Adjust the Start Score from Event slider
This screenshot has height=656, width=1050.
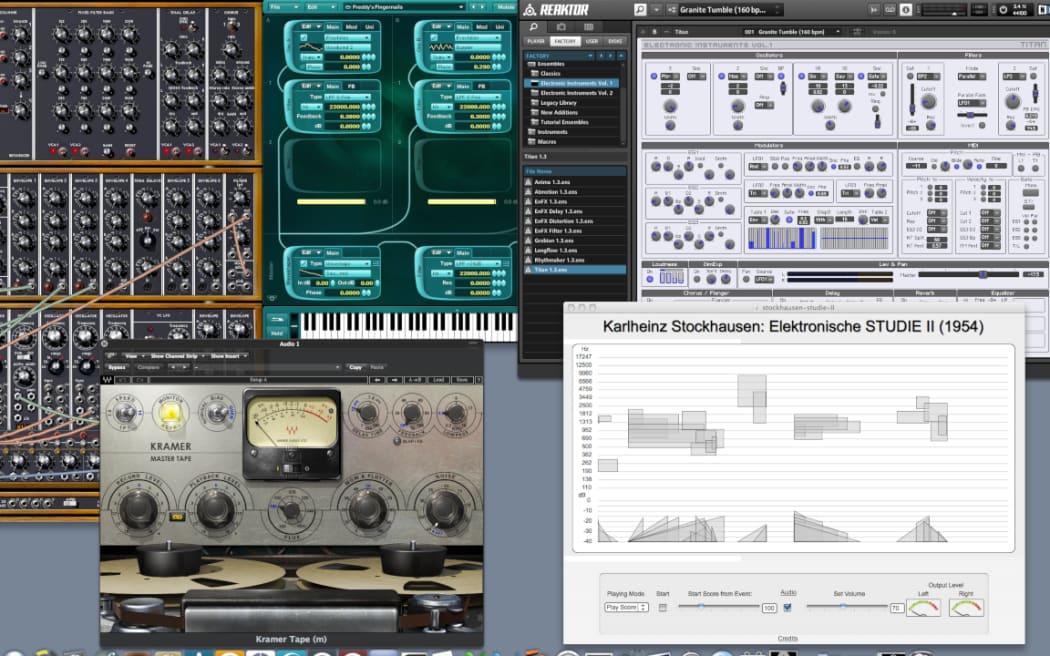click(x=719, y=606)
